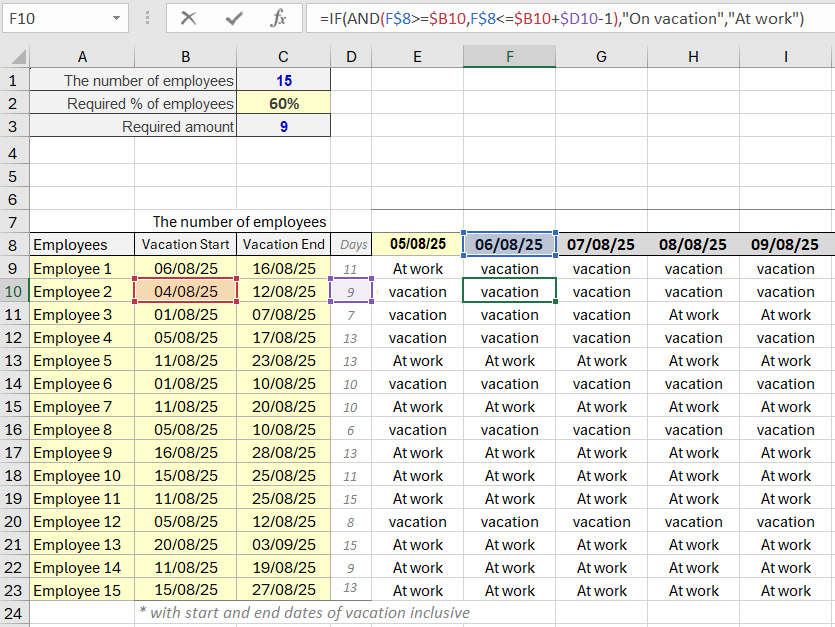The image size is (835, 627).
Task: Click the Enter checkmark in formula bar
Action: (x=234, y=18)
